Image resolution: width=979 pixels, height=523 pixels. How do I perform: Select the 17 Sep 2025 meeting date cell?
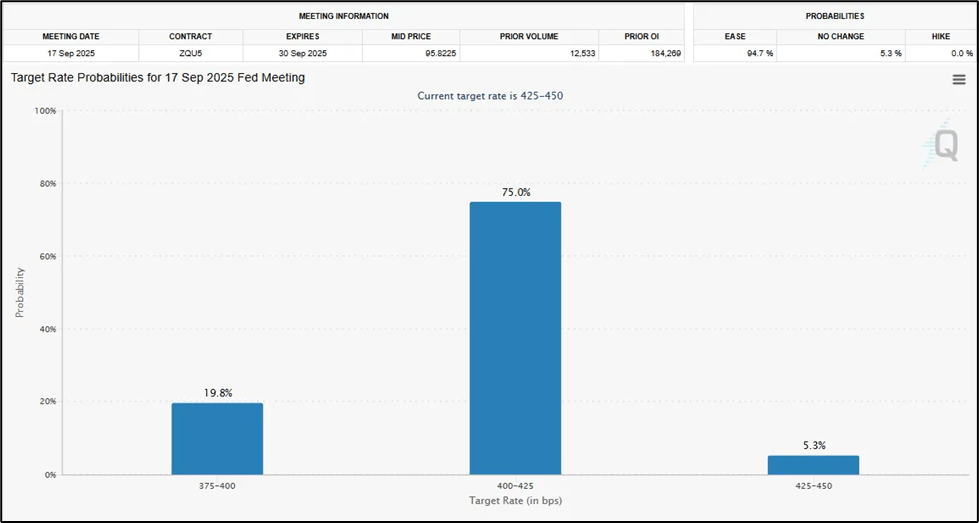[x=71, y=54]
